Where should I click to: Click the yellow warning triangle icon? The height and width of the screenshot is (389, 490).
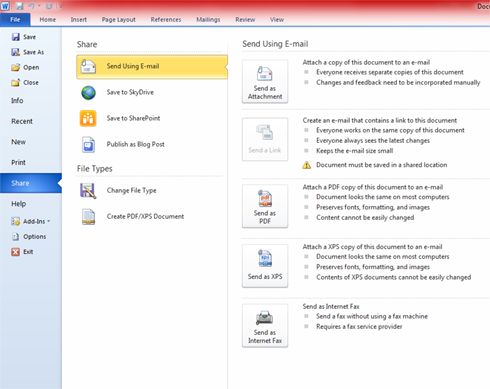(306, 165)
